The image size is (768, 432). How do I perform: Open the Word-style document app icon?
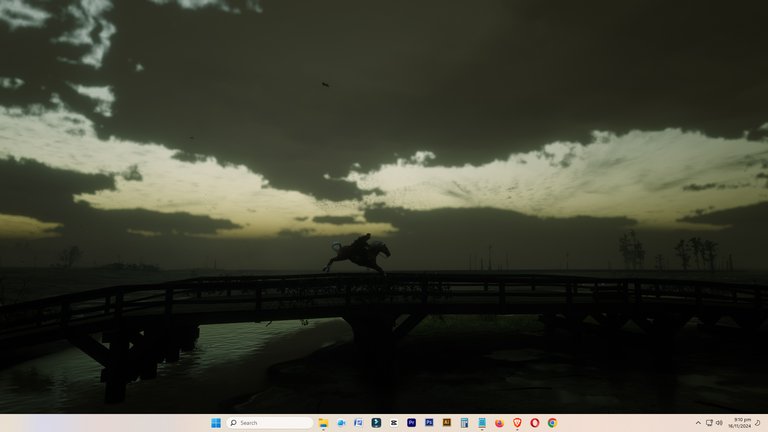pos(359,423)
